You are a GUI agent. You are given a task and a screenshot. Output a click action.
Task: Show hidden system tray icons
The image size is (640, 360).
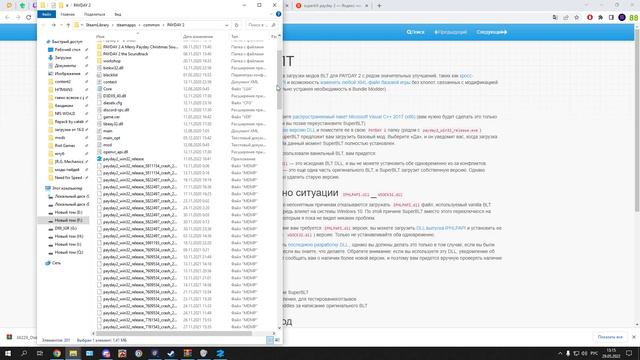[560, 353]
